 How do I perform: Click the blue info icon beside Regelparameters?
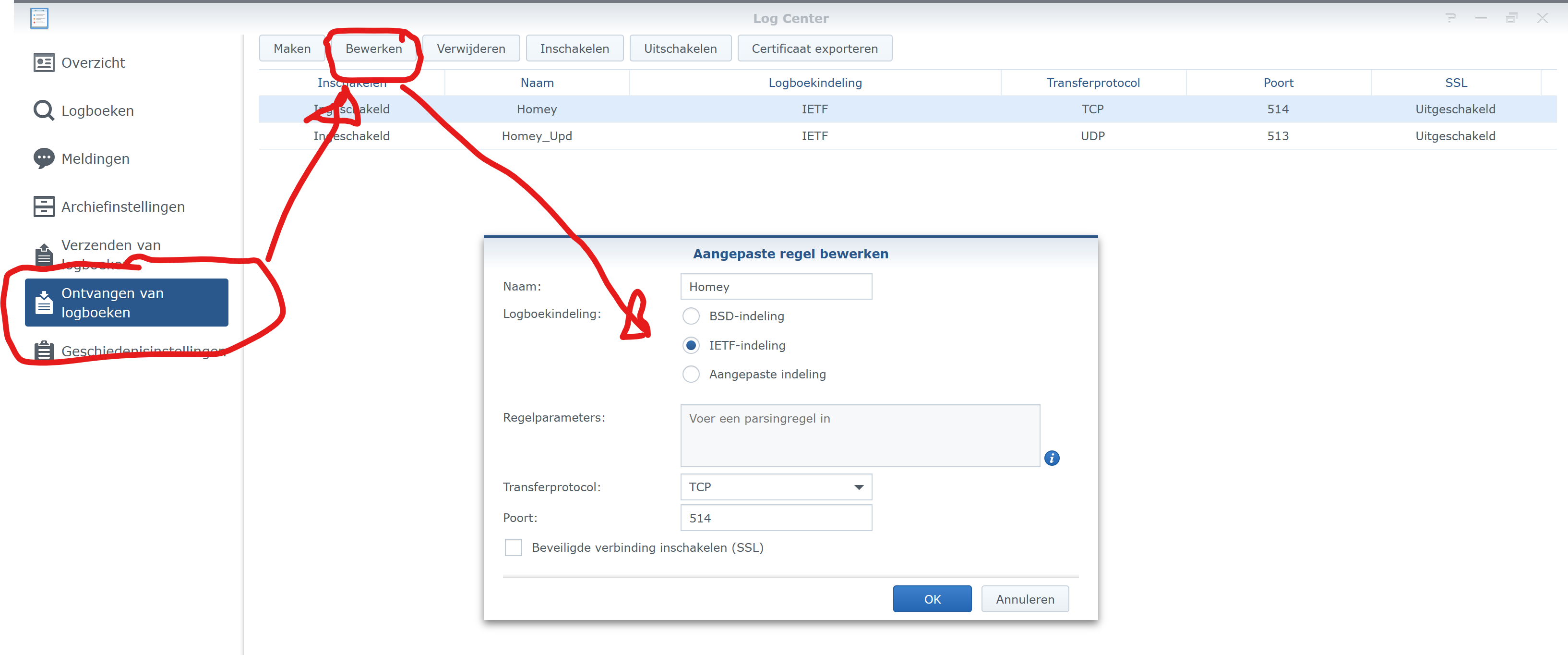pos(1051,459)
